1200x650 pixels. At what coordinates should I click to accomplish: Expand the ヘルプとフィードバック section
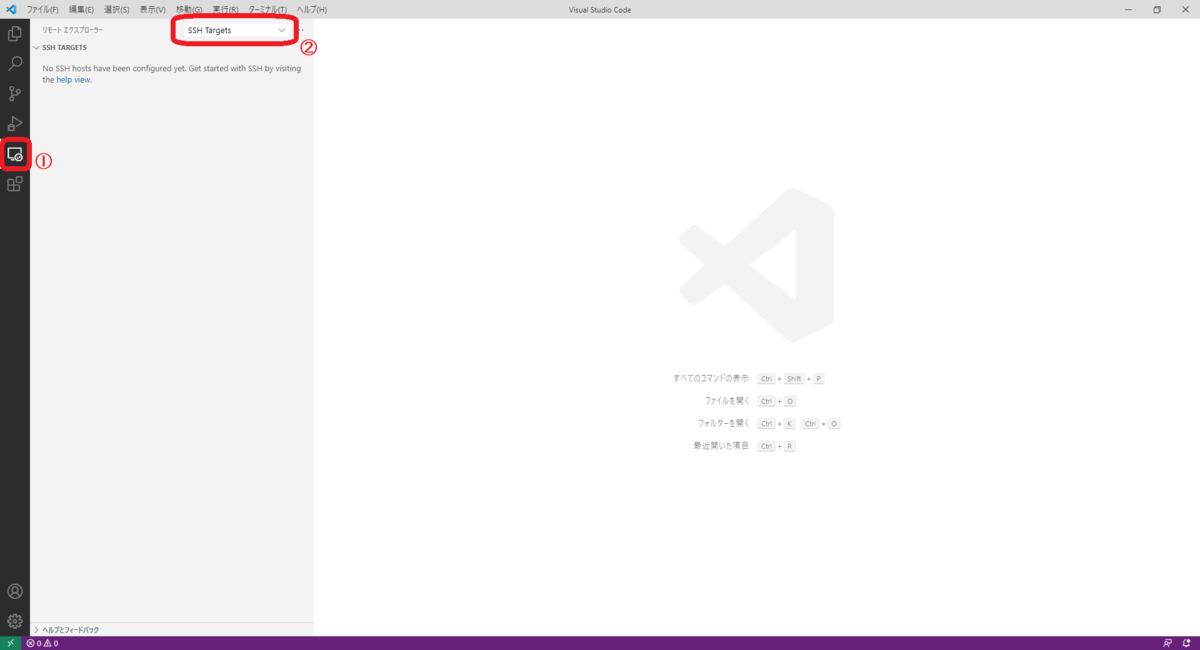(172, 630)
